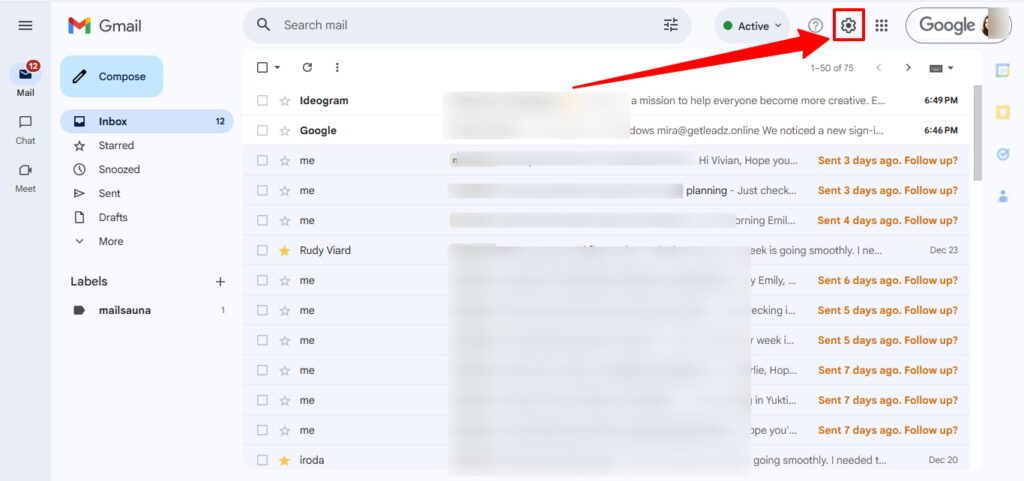Open Google Keep in side panel
1024x481 pixels.
pos(1003,112)
